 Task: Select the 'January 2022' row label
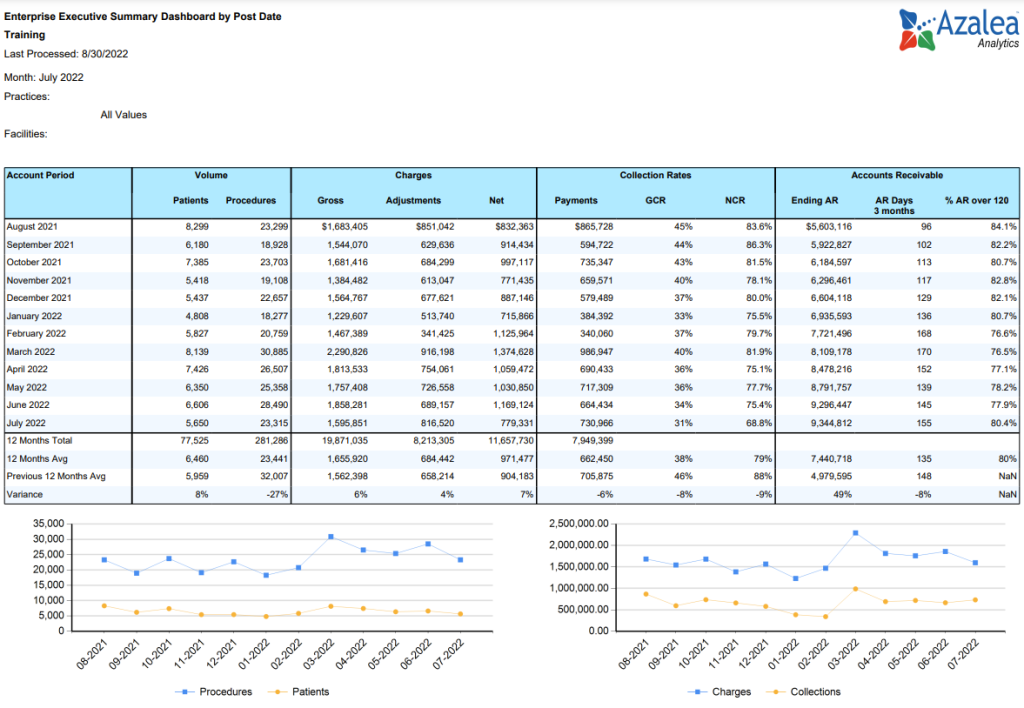[x=34, y=316]
